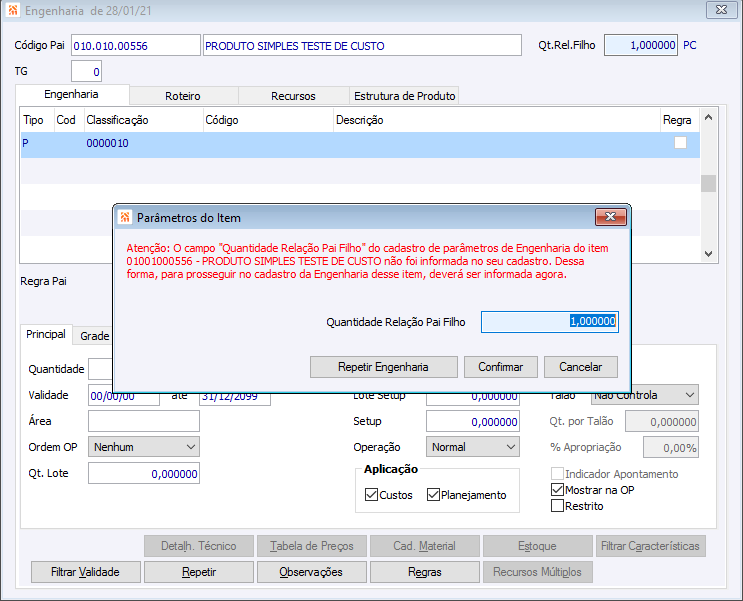
Task: Toggle the Custos checkbox
Action: pyautogui.click(x=371, y=495)
